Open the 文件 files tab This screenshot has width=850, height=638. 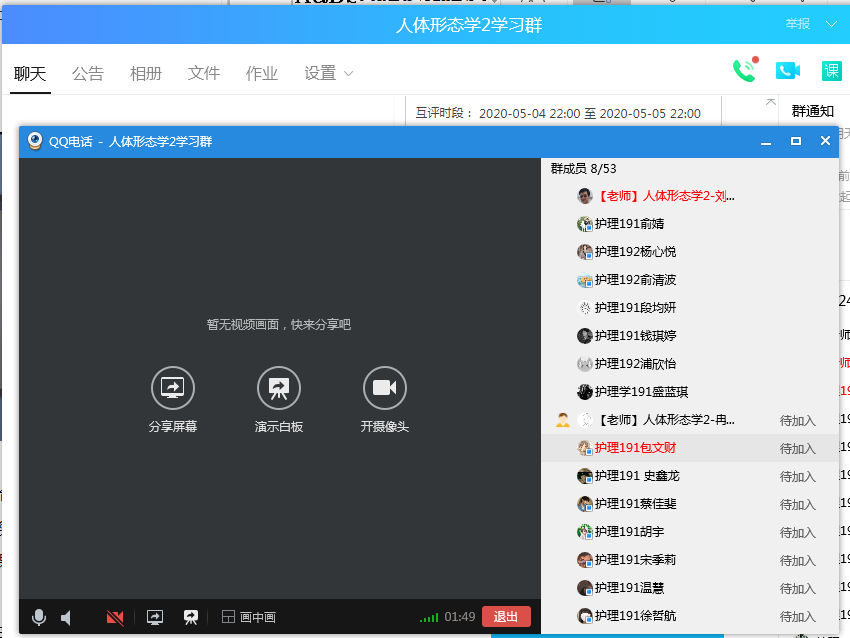204,73
